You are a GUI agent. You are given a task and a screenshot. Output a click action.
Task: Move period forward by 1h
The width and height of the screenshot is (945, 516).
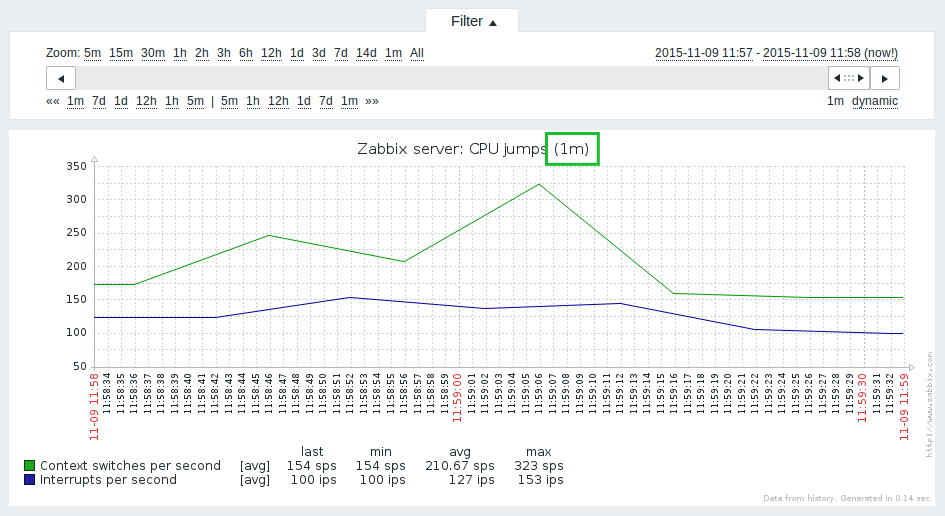(253, 101)
